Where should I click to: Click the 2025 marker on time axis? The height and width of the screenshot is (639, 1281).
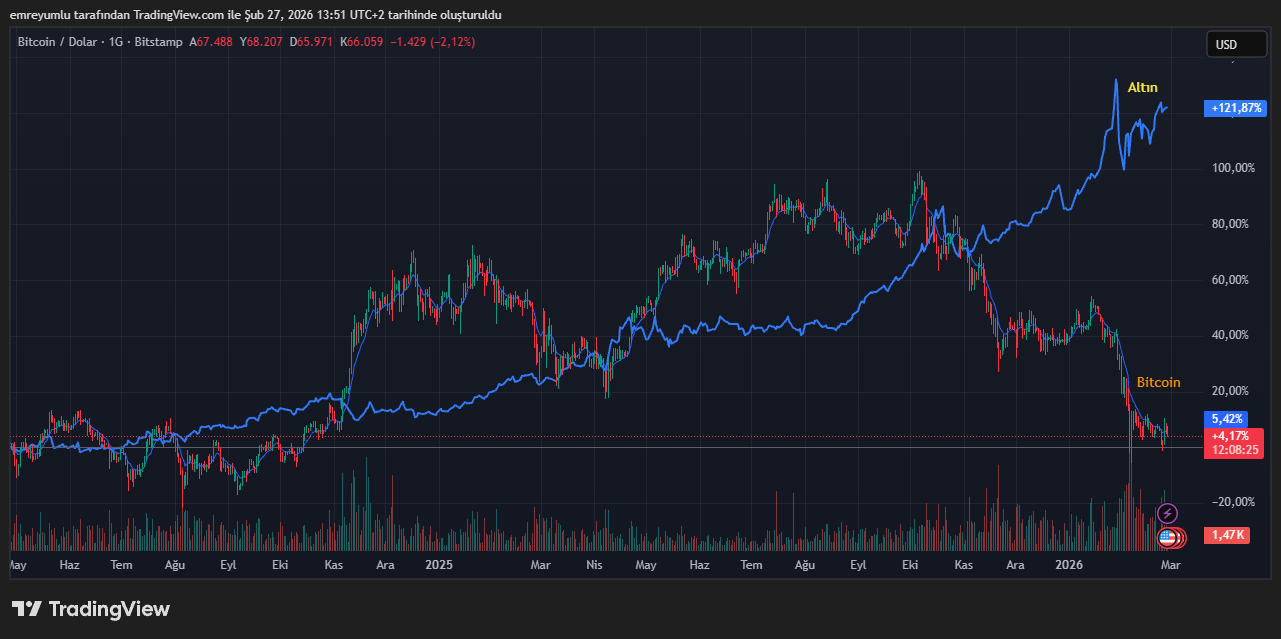438,565
